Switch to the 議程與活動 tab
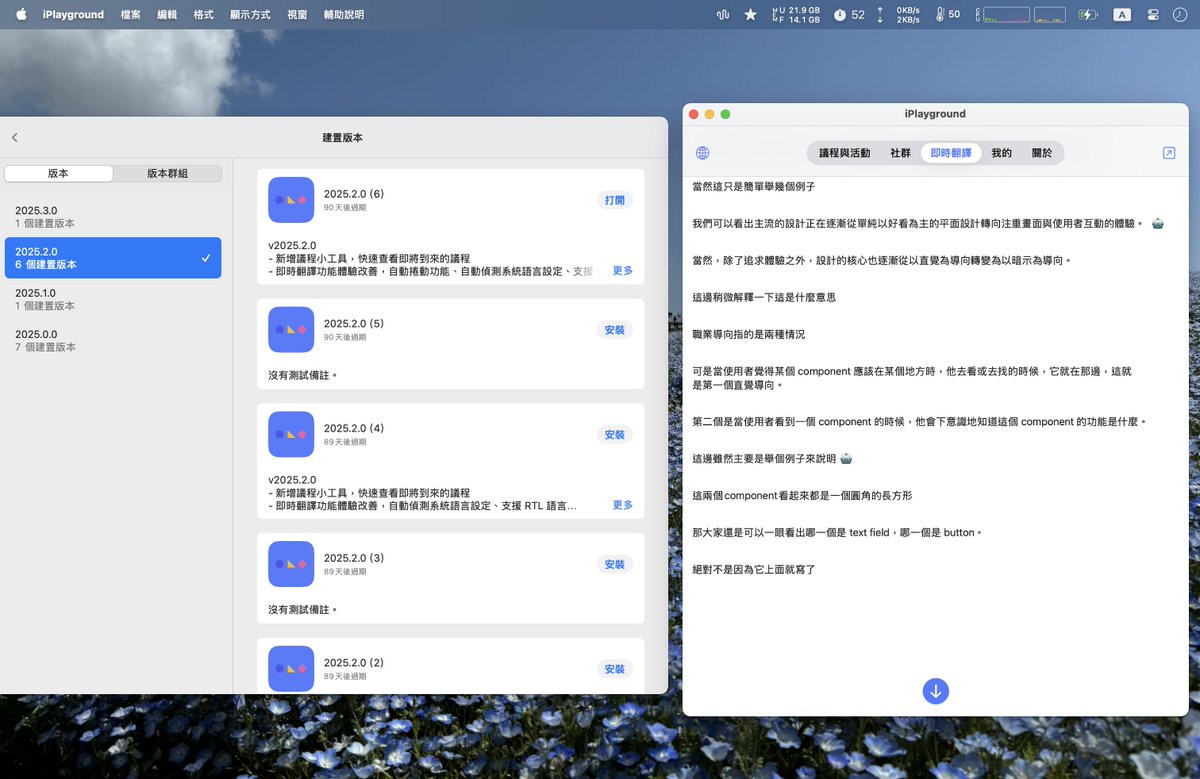This screenshot has width=1200, height=779. point(844,153)
